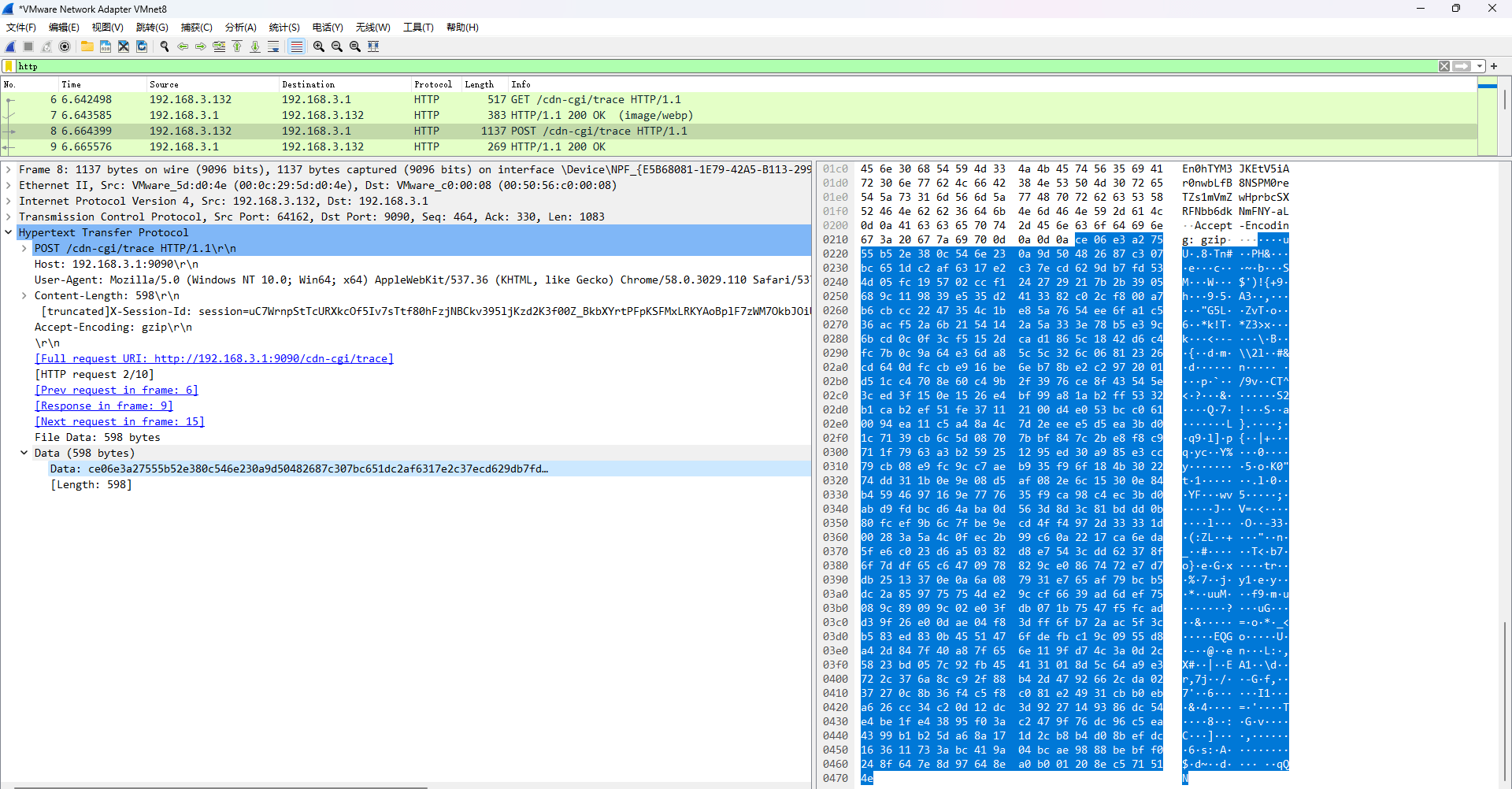Open a capture file via folder icon
1512x789 pixels.
[87, 46]
